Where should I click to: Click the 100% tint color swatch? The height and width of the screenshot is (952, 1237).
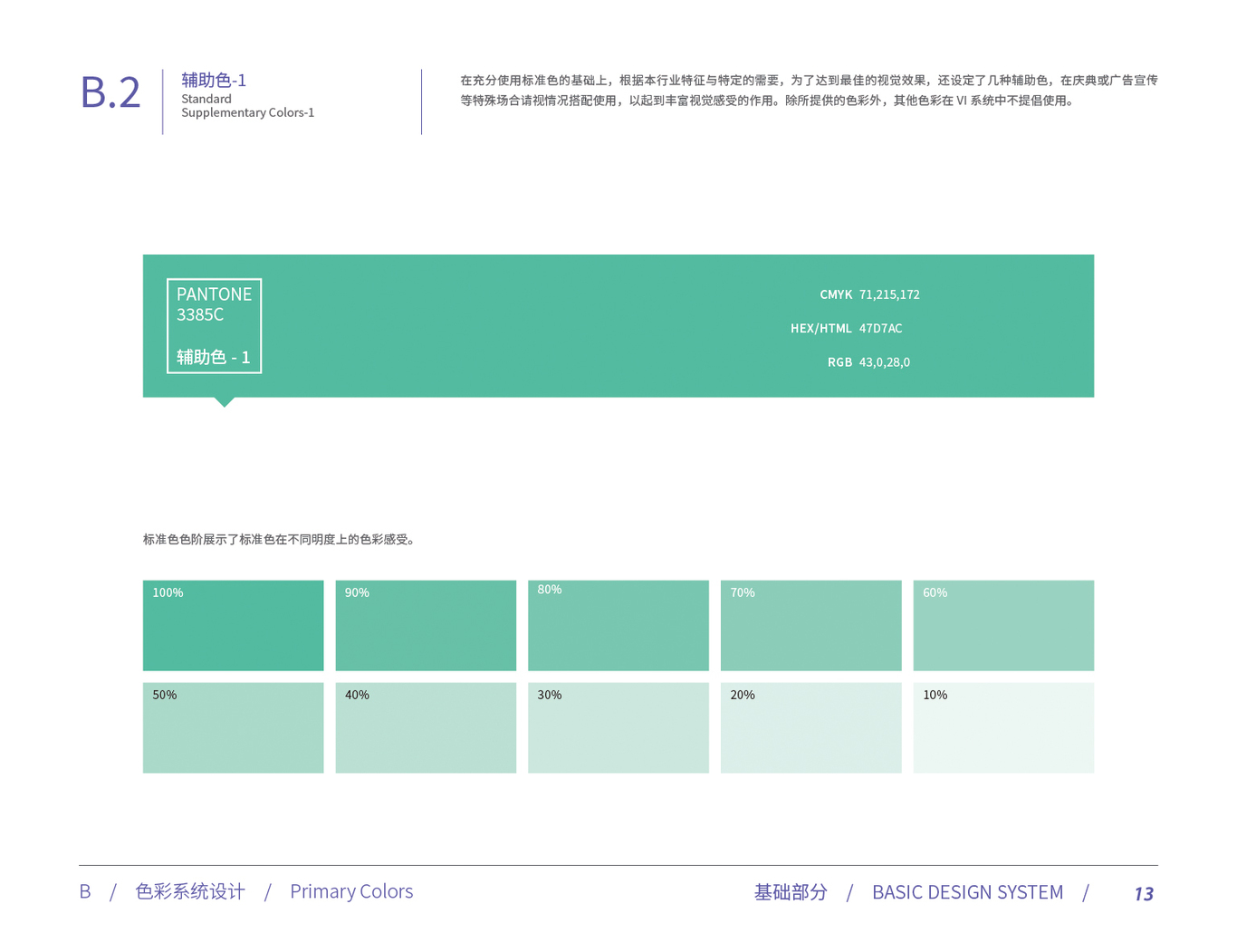coord(233,625)
